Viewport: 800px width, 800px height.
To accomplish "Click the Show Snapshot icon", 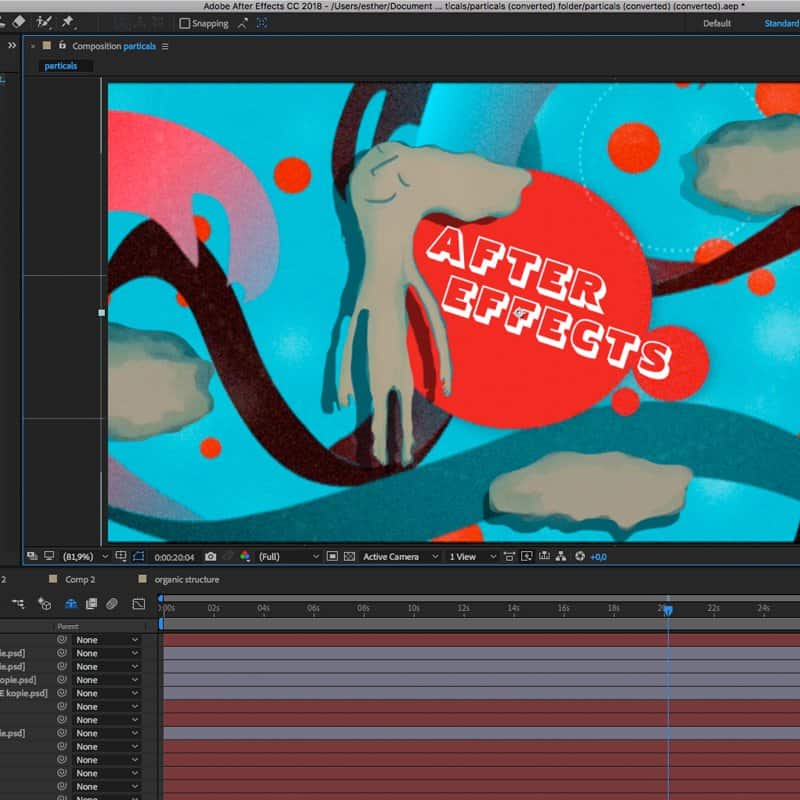I will point(229,557).
